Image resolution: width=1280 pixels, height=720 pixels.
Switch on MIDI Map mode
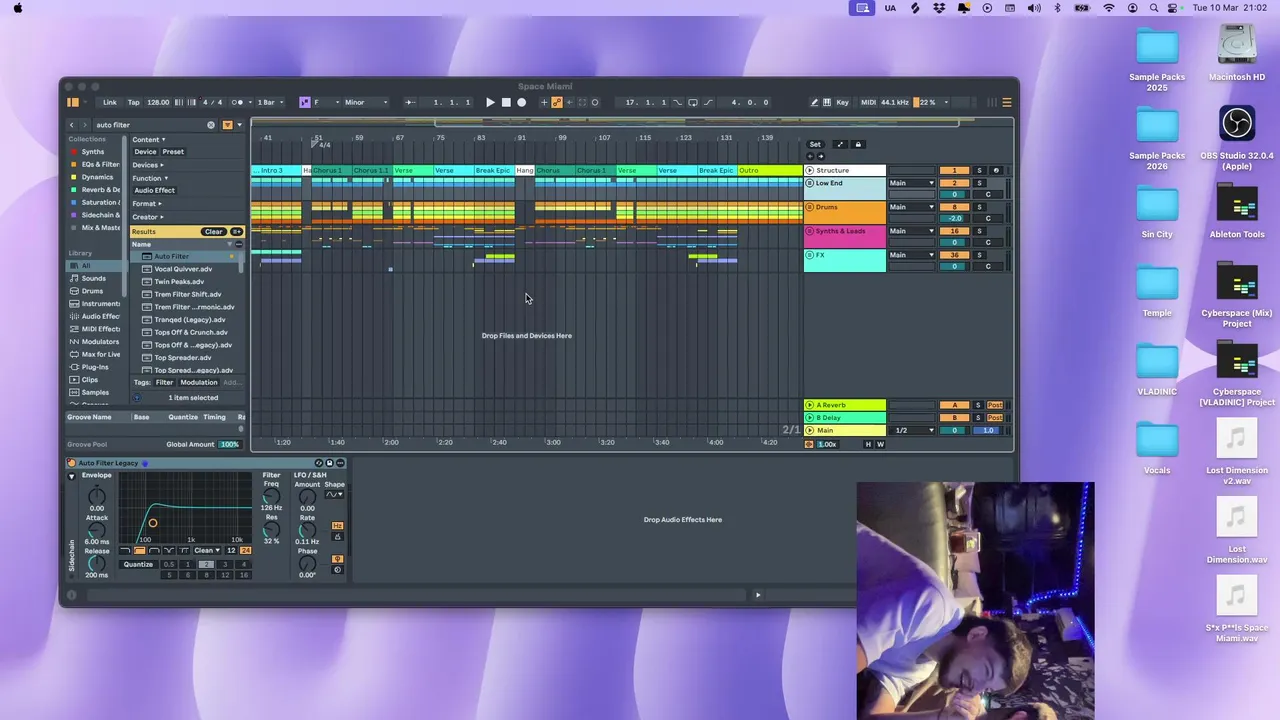868,102
